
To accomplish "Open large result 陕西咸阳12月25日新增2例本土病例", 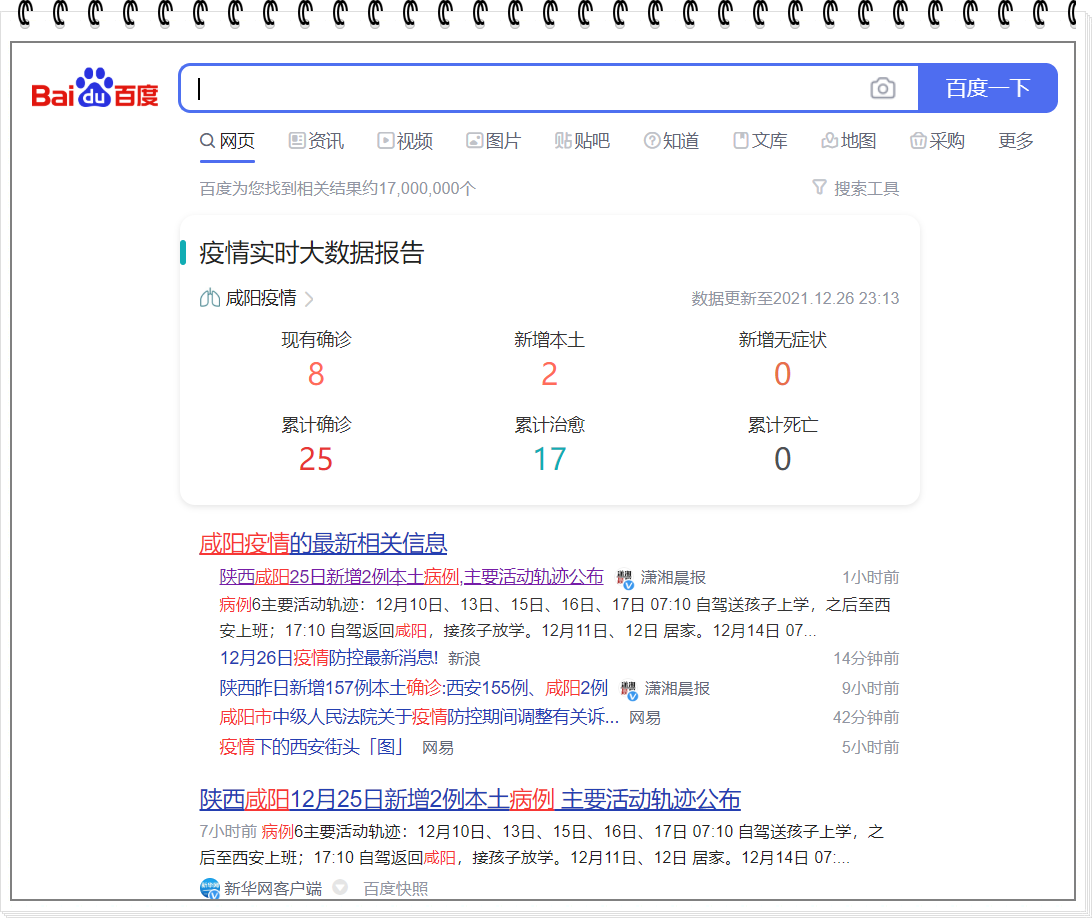I will point(470,800).
